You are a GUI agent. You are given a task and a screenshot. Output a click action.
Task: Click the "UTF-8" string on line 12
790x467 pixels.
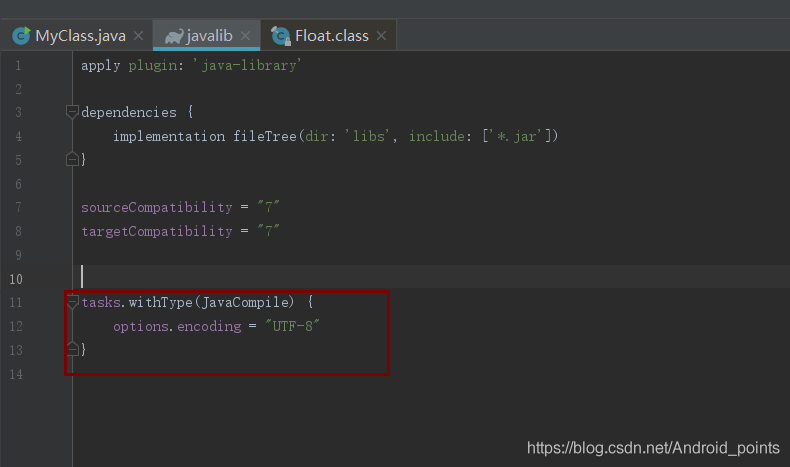(293, 326)
